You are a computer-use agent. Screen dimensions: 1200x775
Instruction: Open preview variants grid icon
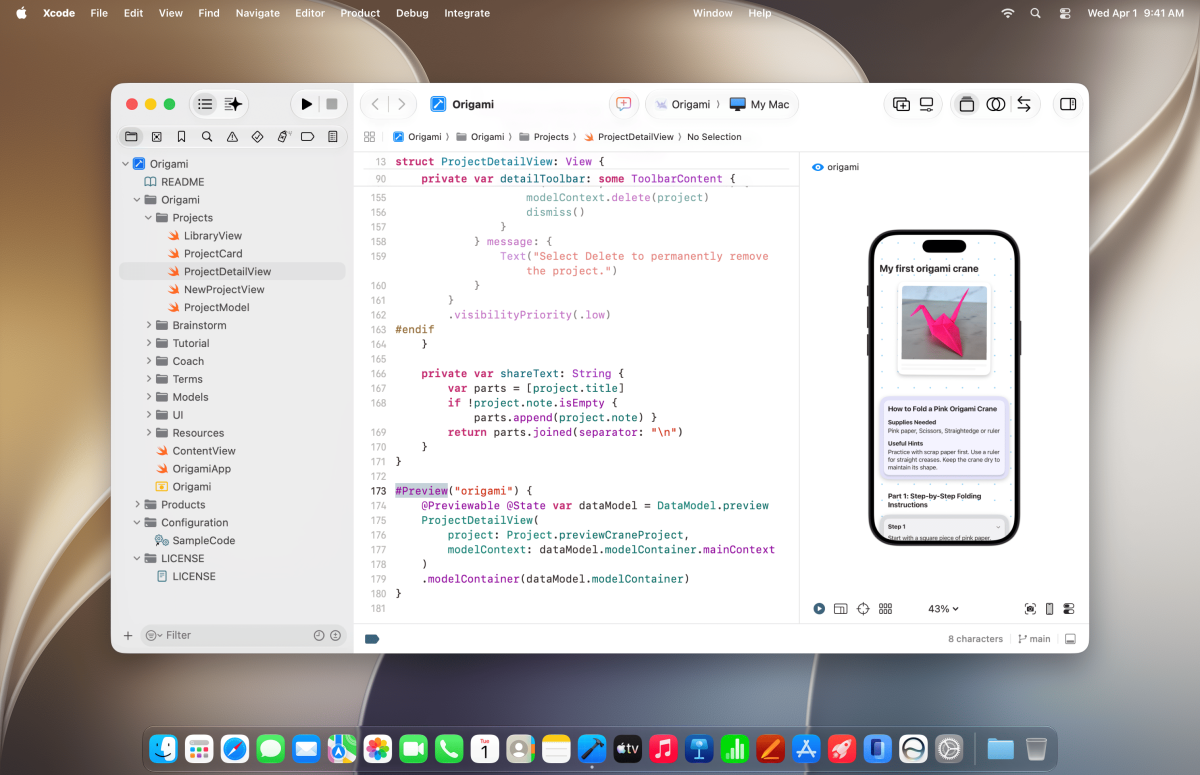pos(885,609)
